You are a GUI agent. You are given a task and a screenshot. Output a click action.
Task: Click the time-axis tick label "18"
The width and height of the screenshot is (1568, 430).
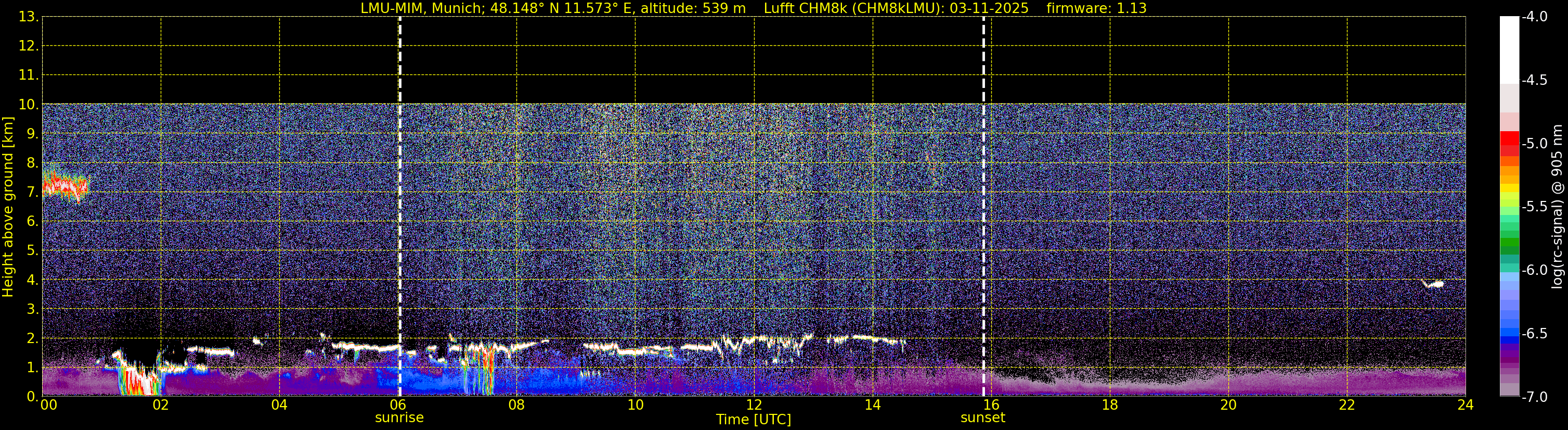pyautogui.click(x=1110, y=404)
